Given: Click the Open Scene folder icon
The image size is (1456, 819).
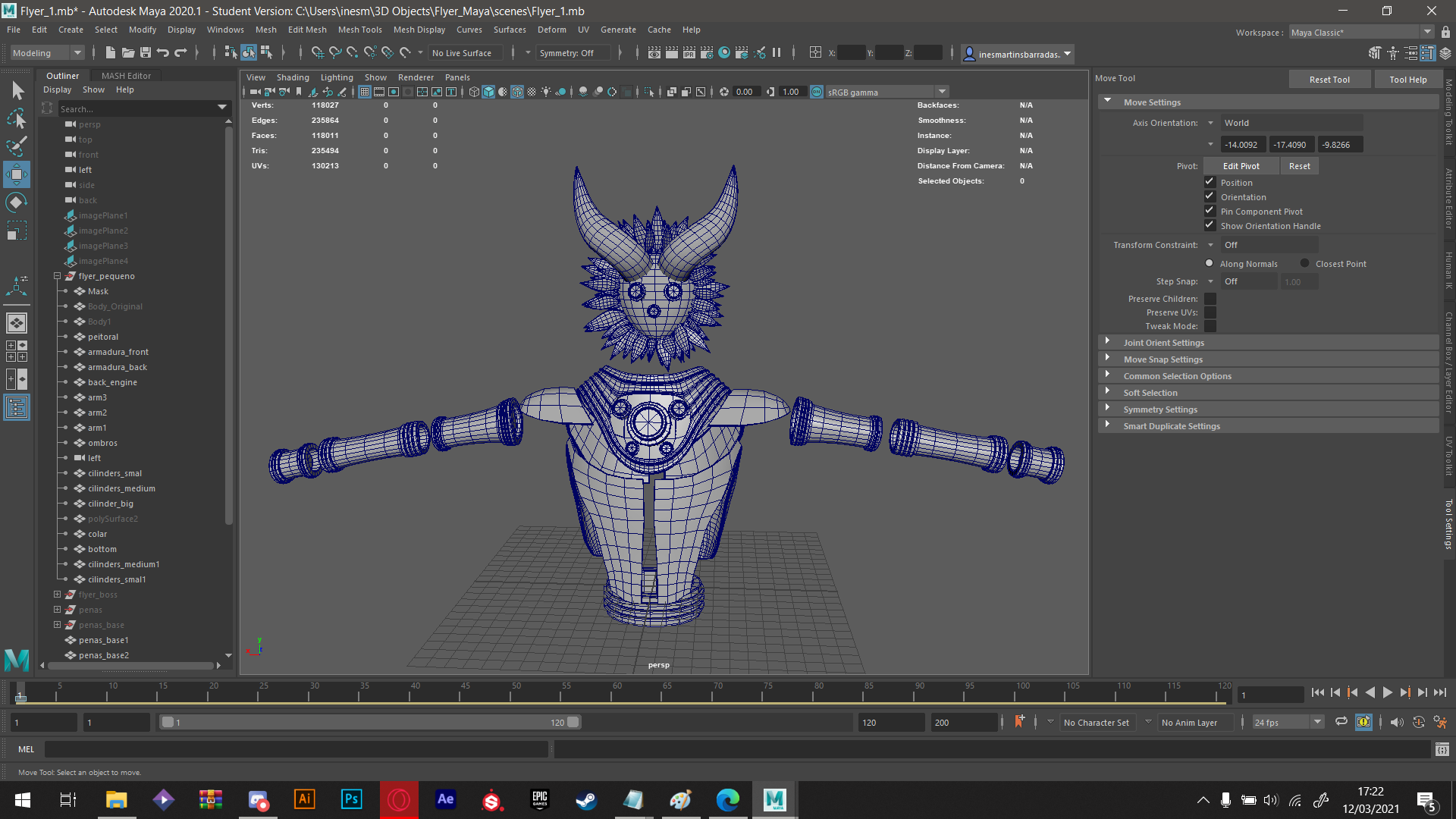Looking at the screenshot, I should point(127,52).
